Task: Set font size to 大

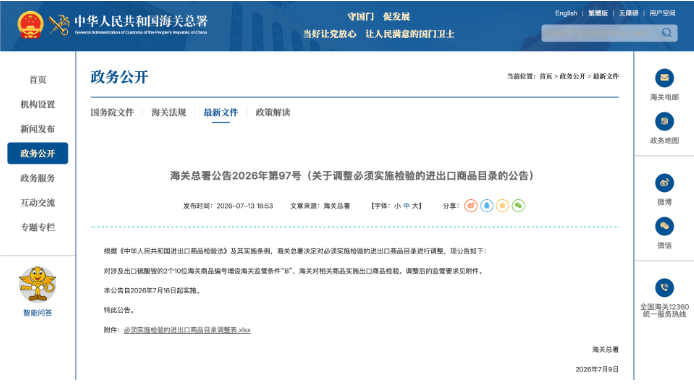Action: click(415, 206)
